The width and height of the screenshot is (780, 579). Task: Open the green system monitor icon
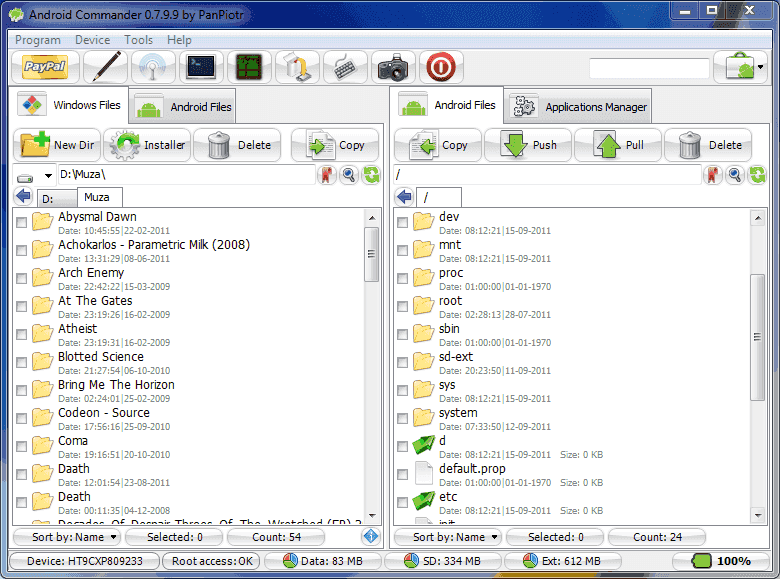tap(249, 67)
